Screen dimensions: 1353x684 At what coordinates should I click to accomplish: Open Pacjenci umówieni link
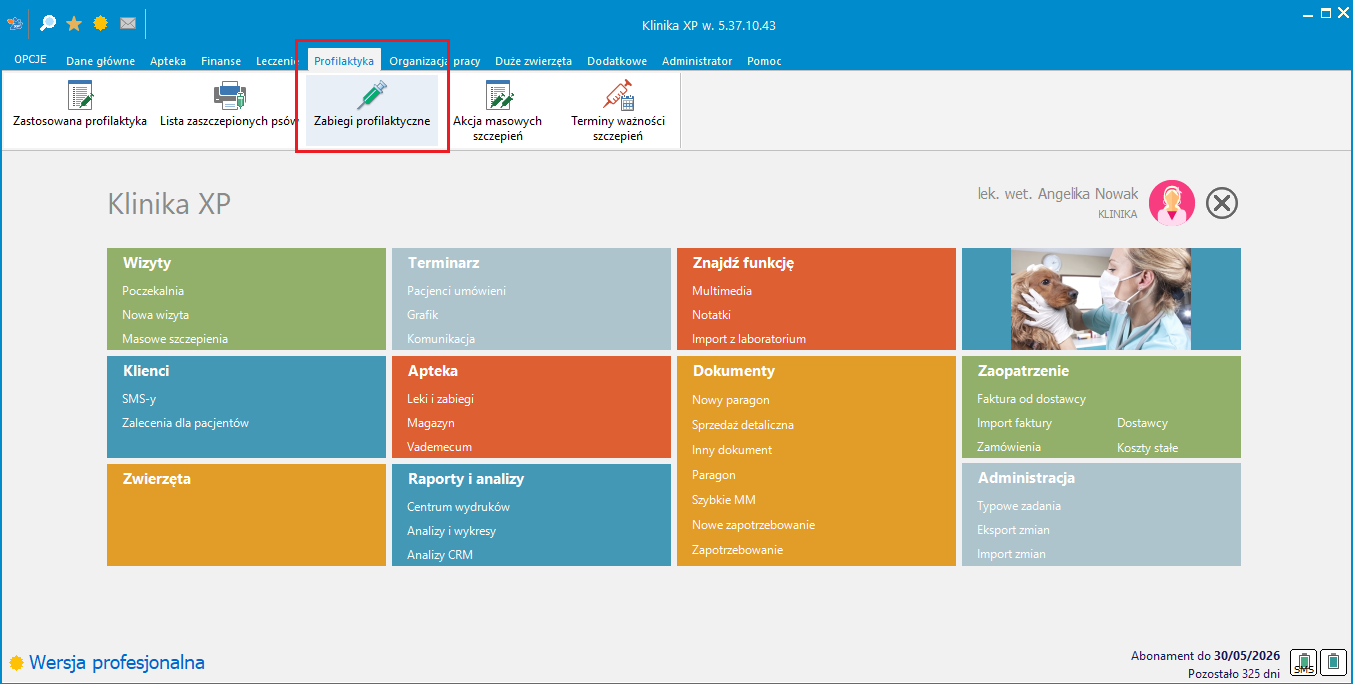click(456, 291)
